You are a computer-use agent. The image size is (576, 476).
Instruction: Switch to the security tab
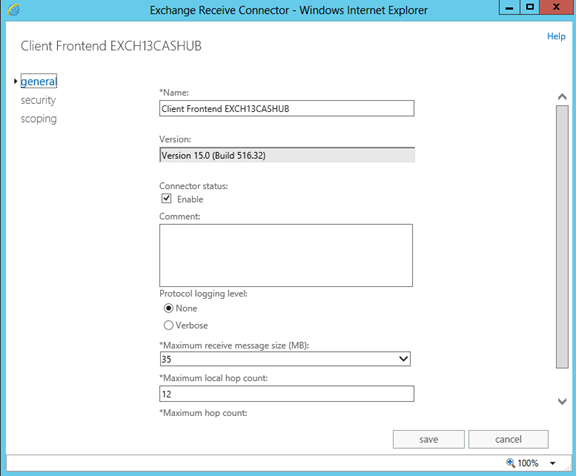(38, 100)
